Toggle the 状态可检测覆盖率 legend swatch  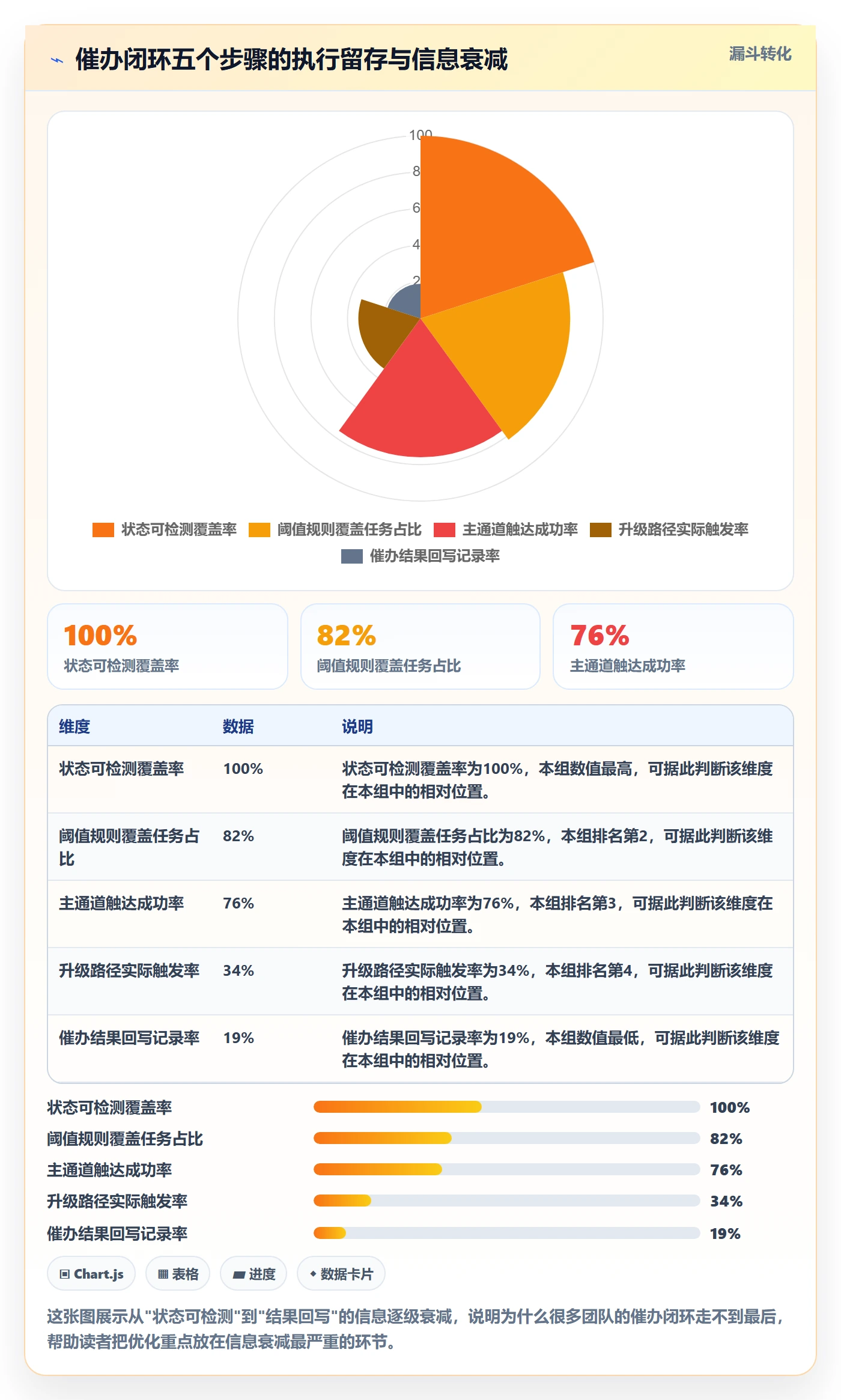(103, 529)
